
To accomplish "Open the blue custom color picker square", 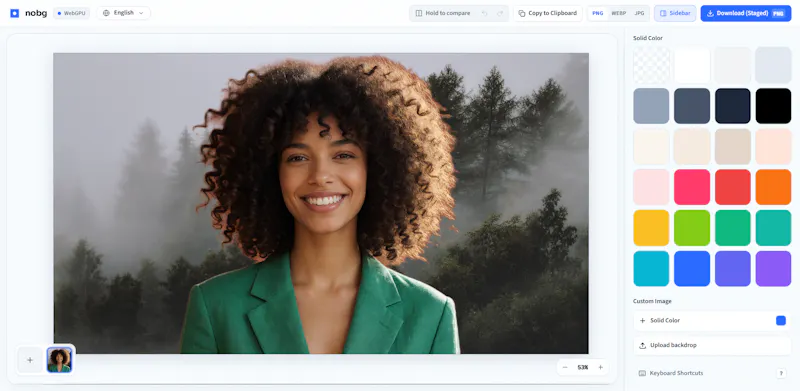I will point(781,321).
